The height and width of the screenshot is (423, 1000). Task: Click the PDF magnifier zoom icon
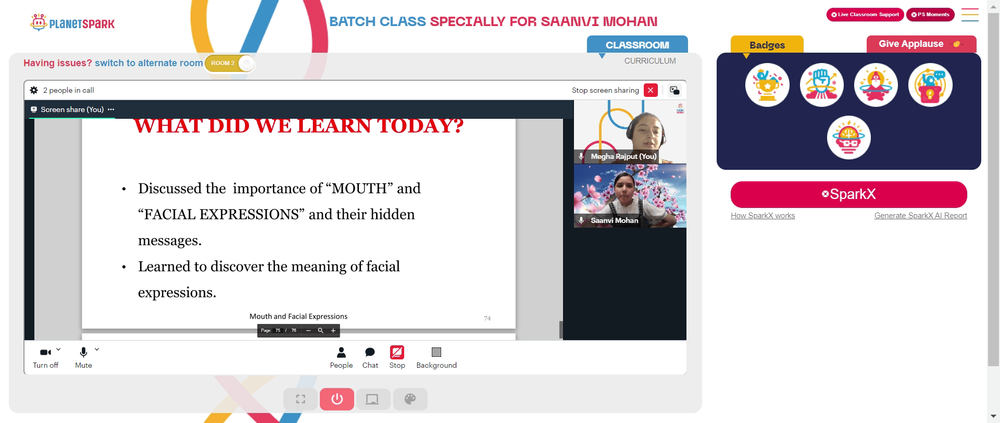(320, 330)
